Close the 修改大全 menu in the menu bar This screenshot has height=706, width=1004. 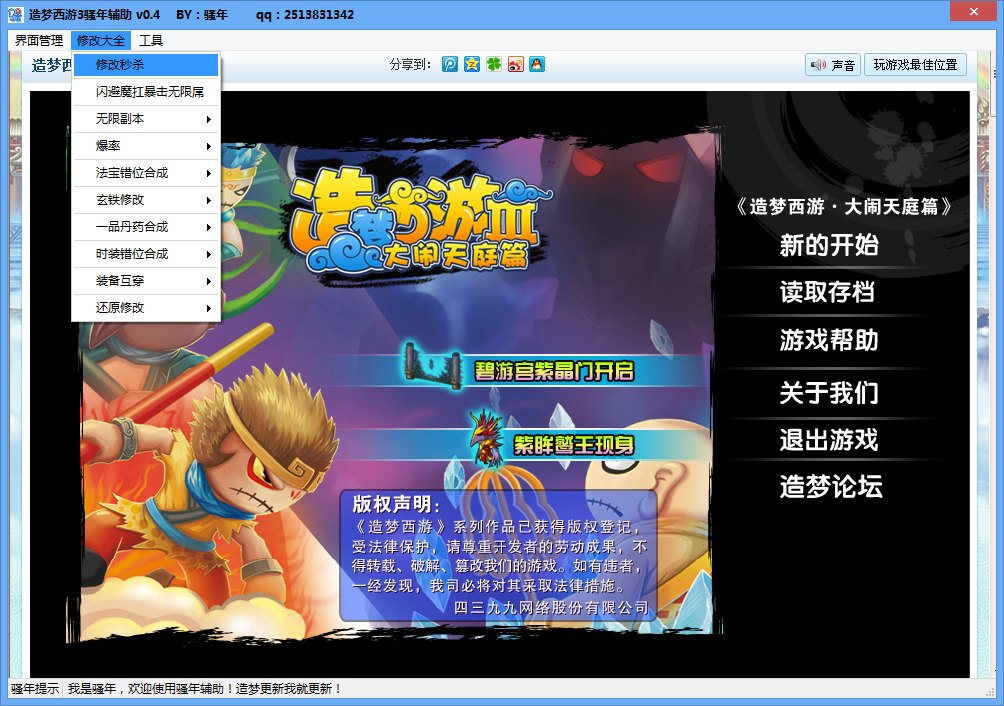pyautogui.click(x=101, y=40)
